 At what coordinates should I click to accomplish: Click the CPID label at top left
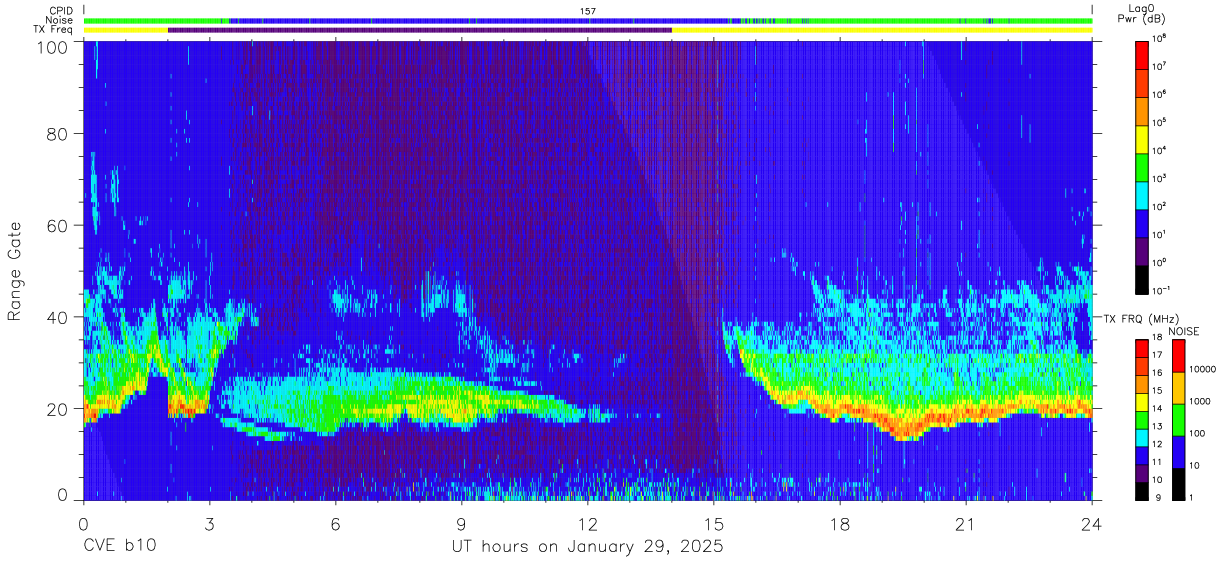[x=60, y=11]
